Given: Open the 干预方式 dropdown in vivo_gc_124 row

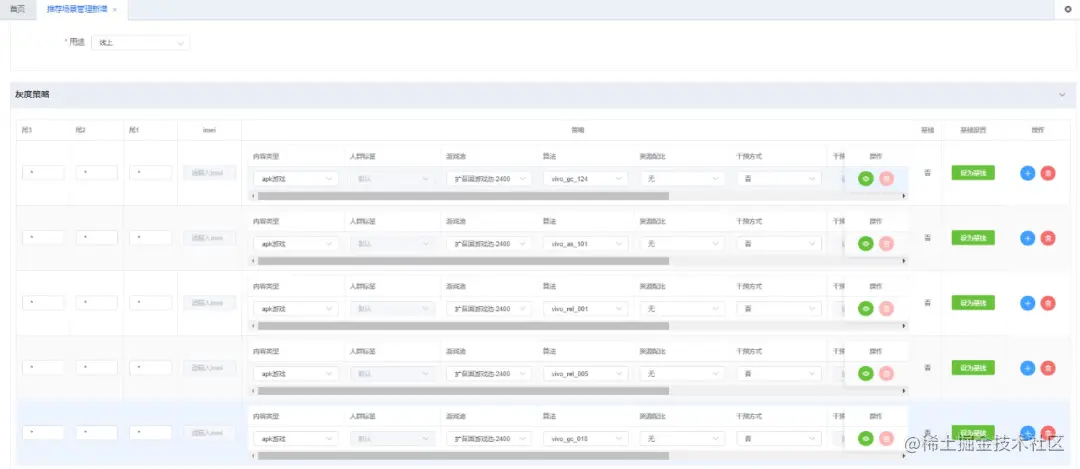Looking at the screenshot, I should (x=779, y=178).
